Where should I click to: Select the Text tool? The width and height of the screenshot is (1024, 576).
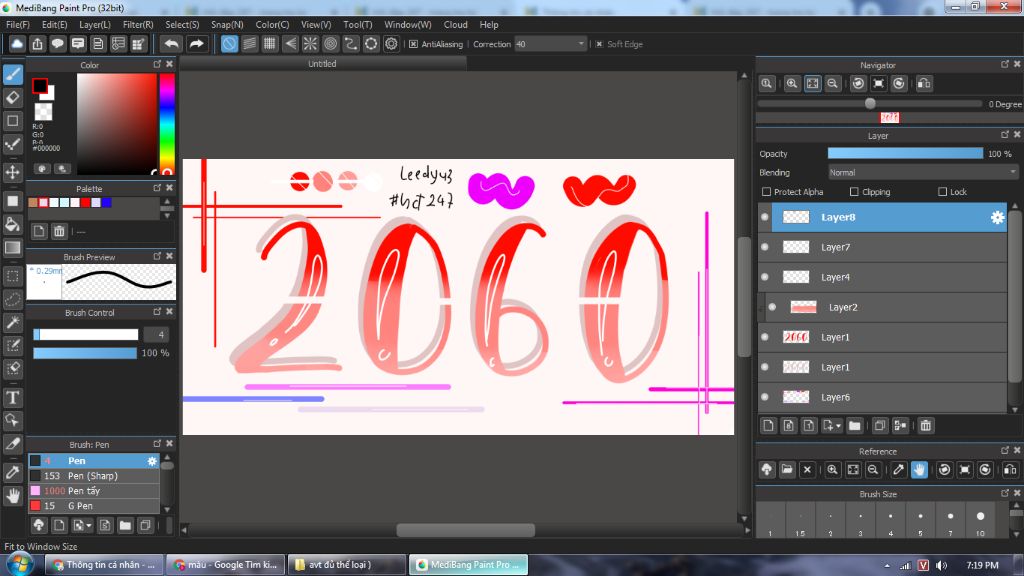[x=13, y=397]
